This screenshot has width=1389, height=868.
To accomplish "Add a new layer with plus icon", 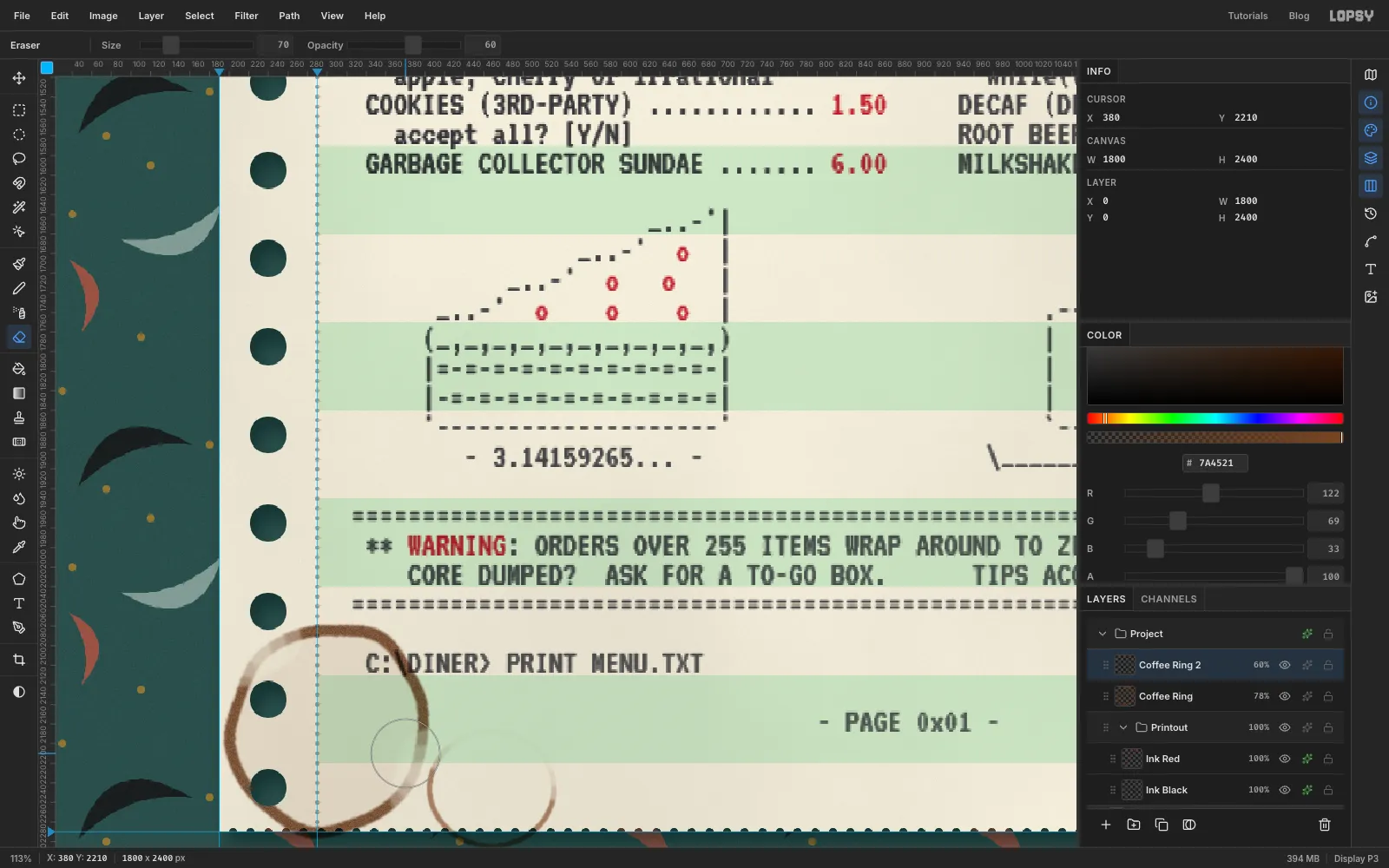I will [x=1106, y=825].
